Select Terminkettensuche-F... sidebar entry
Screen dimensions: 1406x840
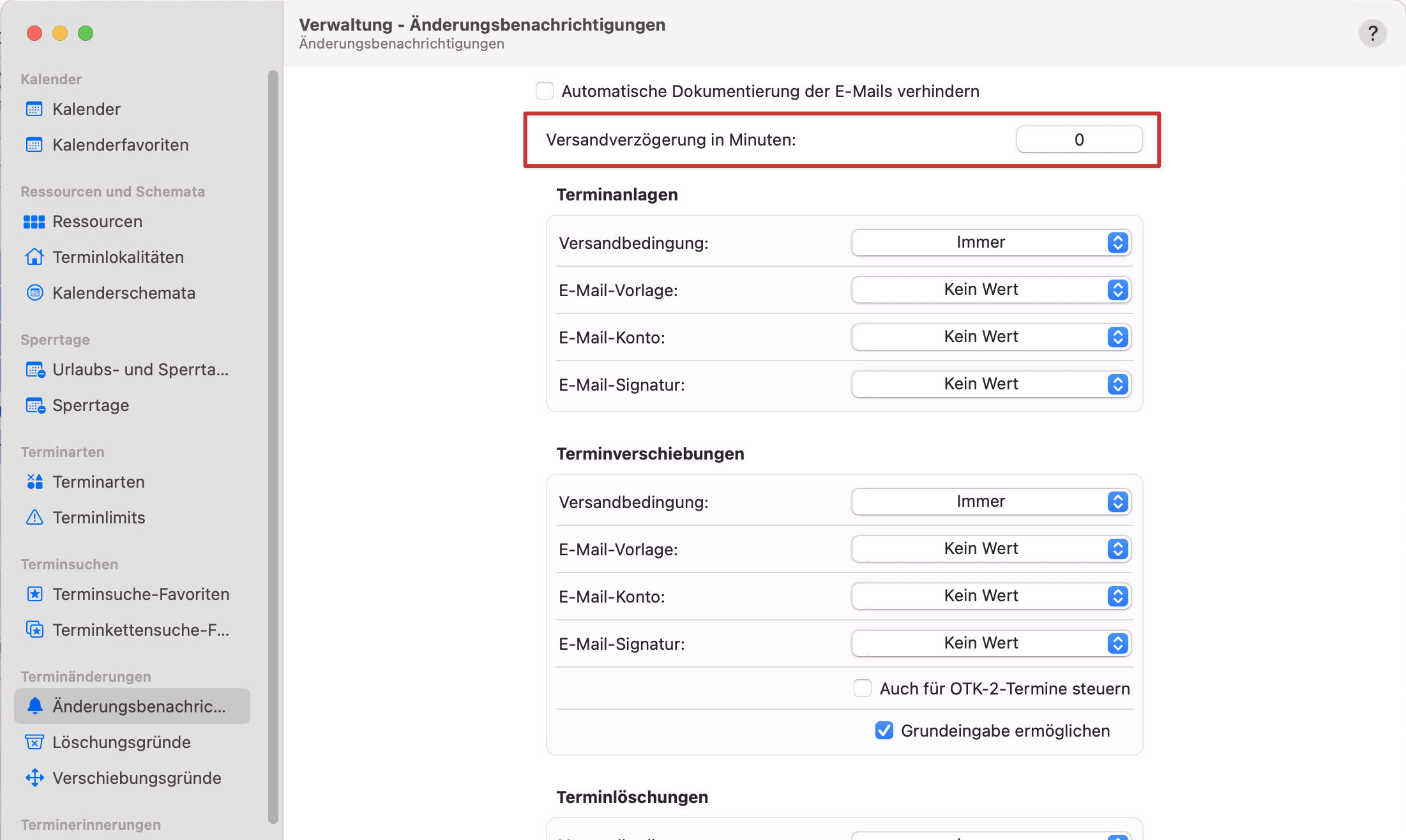(132, 630)
